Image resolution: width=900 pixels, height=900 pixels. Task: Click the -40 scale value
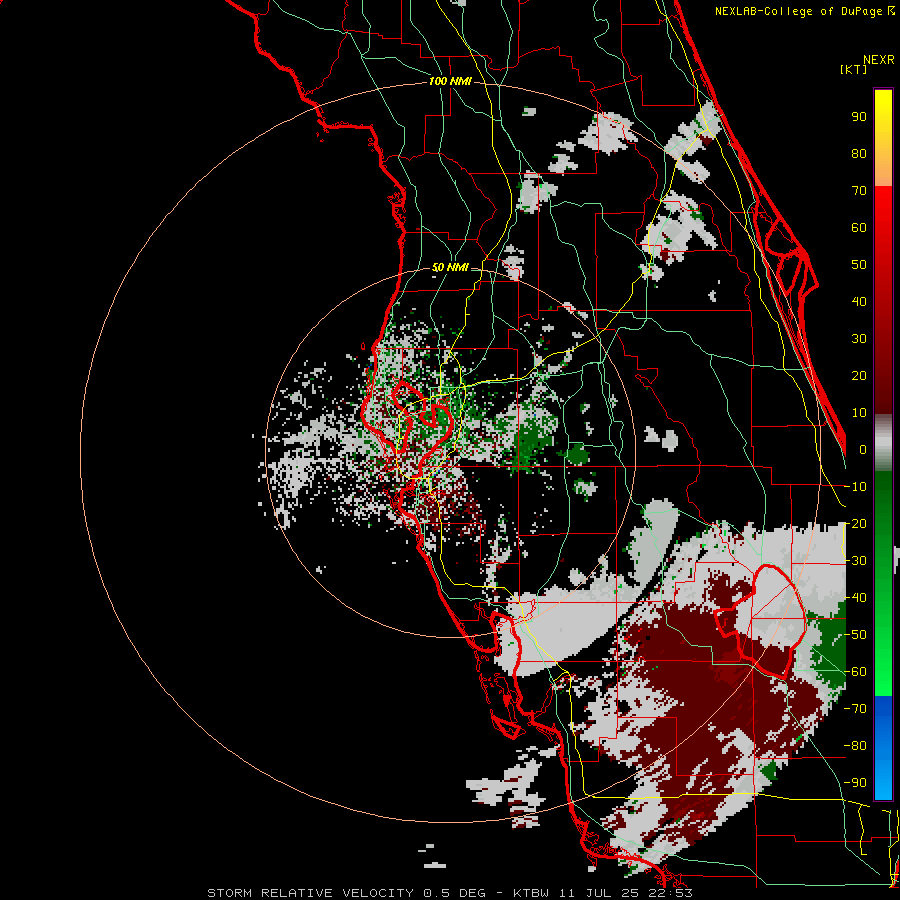[855, 598]
